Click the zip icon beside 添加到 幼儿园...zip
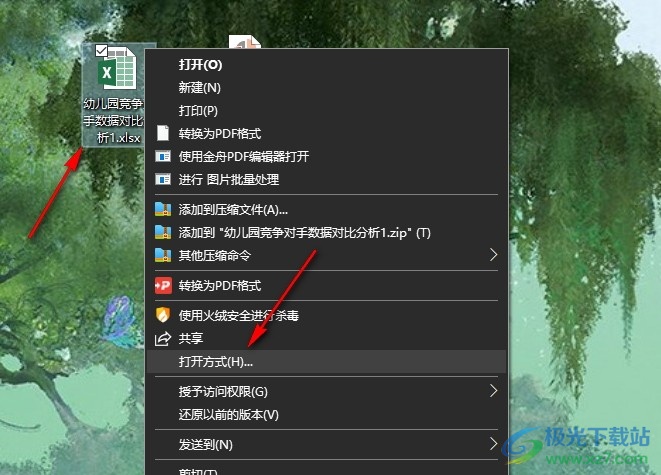The height and width of the screenshot is (475, 661). [x=163, y=232]
